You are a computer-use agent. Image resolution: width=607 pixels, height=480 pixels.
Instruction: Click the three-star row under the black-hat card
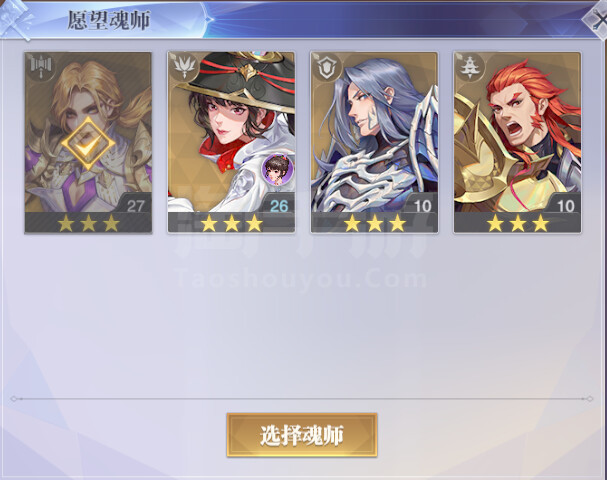click(231, 223)
